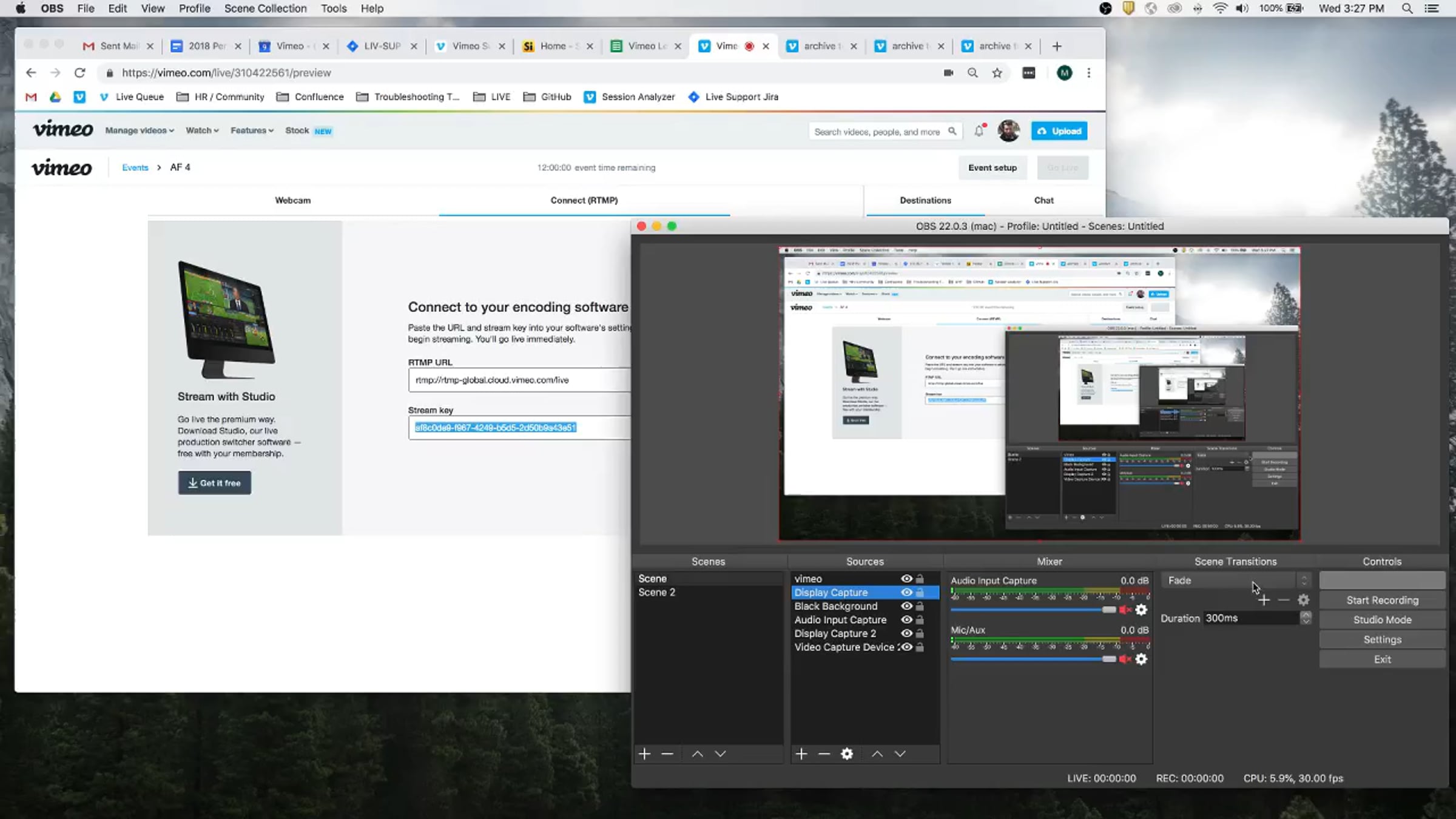Switch to the Webcam tab
Viewport: 1456px width, 819px height.
coord(292,200)
